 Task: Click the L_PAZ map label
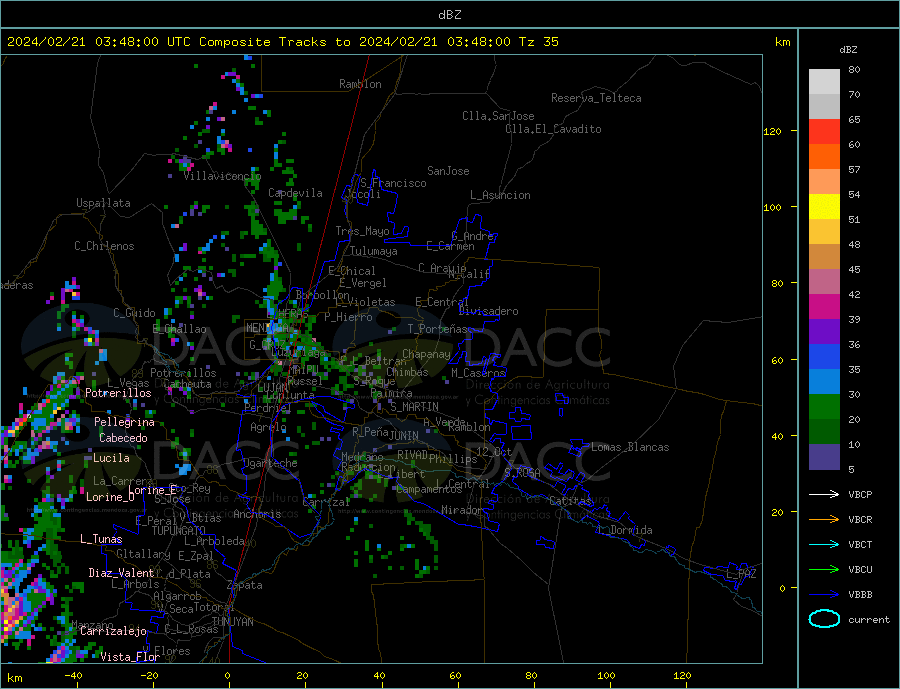[741, 574]
